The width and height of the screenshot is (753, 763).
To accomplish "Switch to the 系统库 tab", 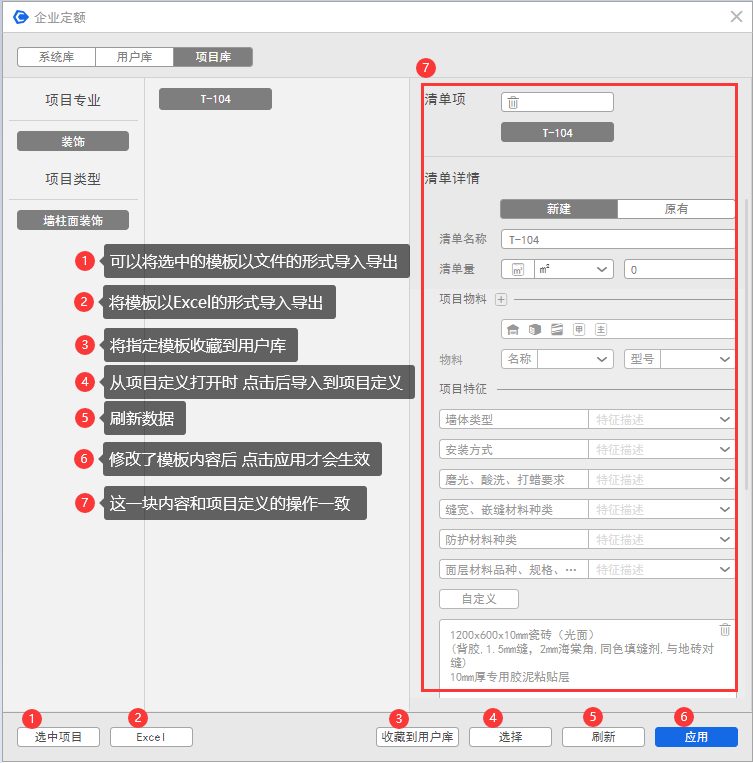I will 56,57.
